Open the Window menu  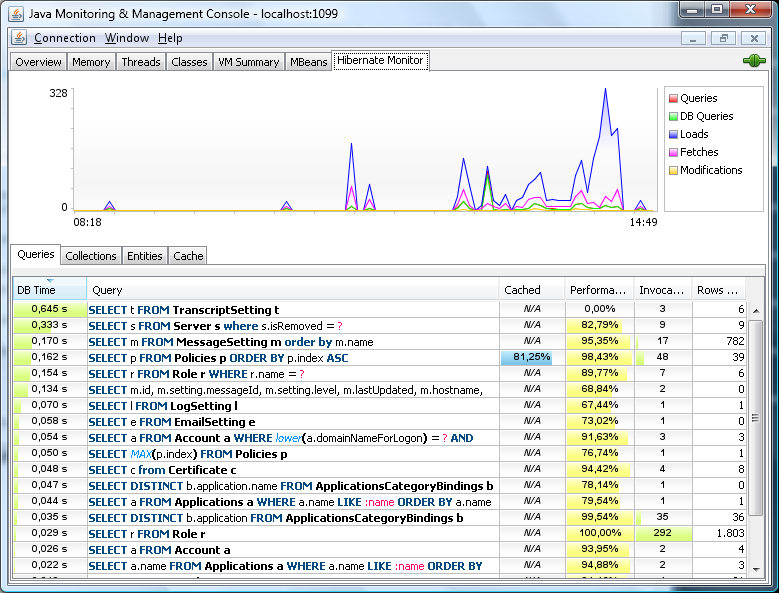pyautogui.click(x=126, y=38)
